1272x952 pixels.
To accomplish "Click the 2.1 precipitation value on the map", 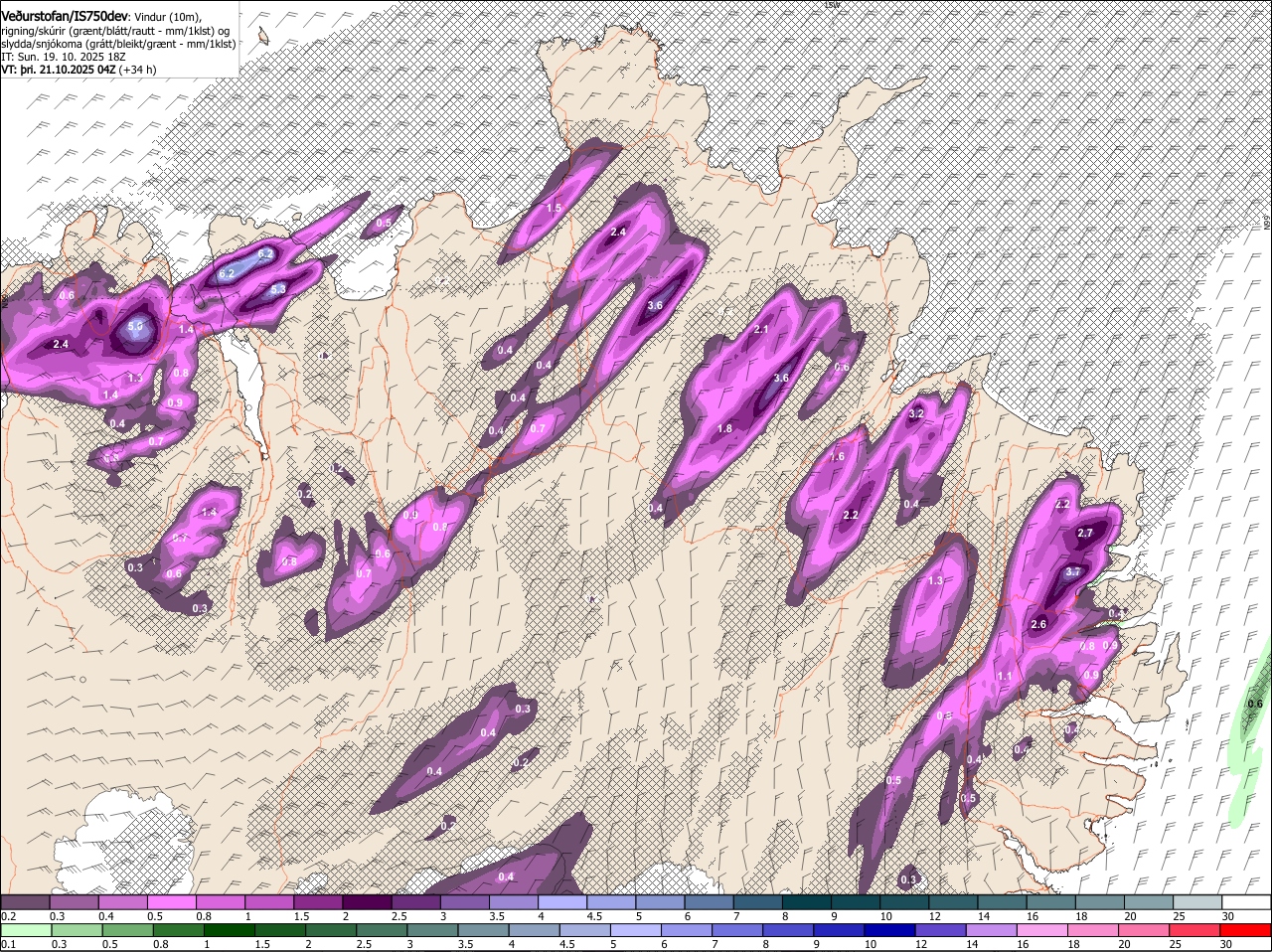I will click(762, 330).
